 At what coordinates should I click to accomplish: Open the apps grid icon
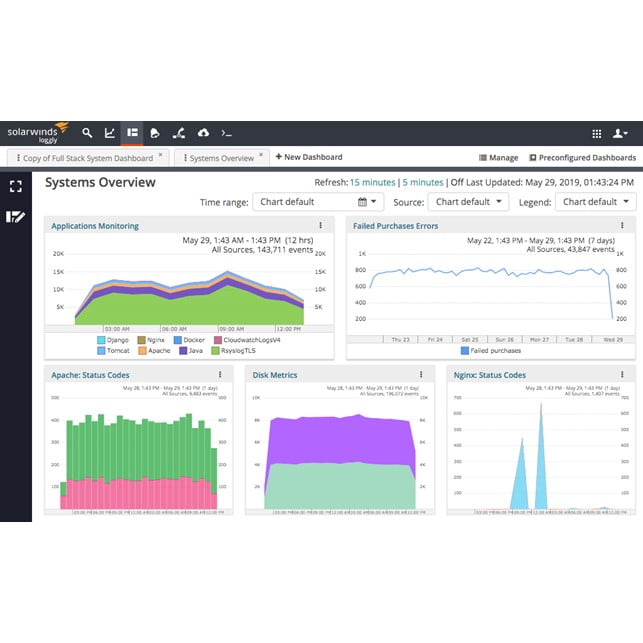pos(597,133)
